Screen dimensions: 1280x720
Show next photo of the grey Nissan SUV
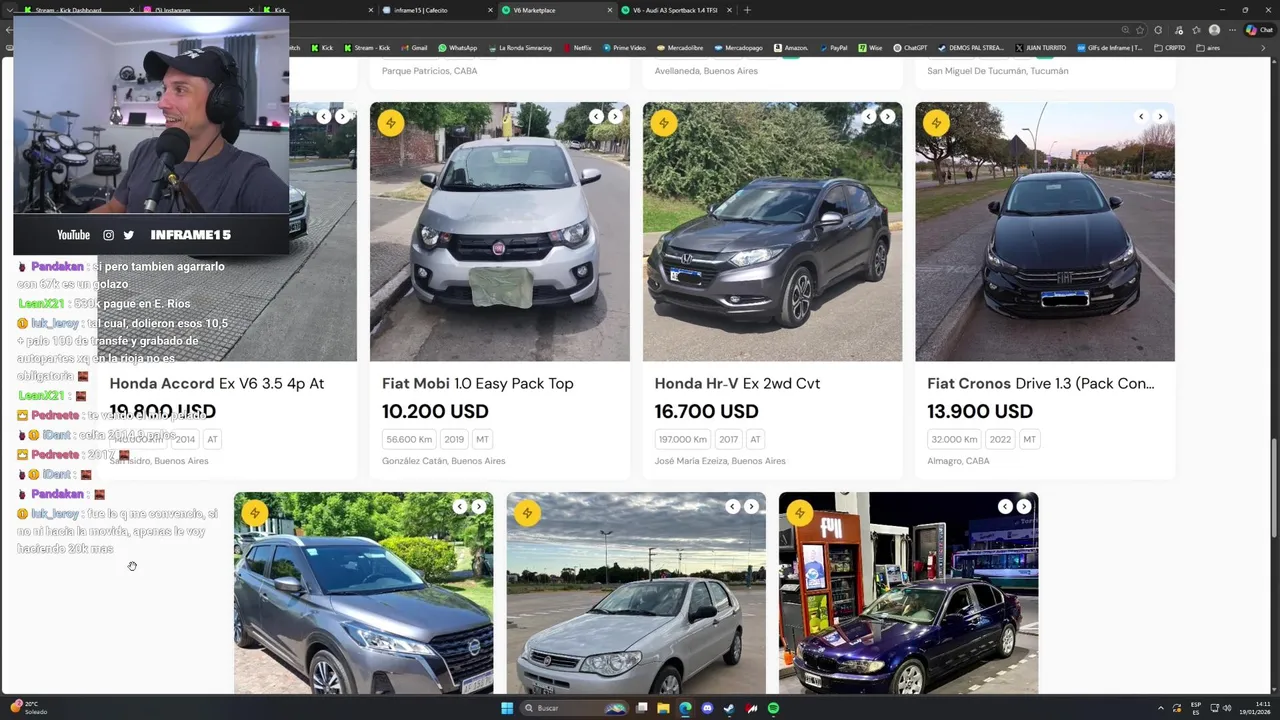[479, 506]
